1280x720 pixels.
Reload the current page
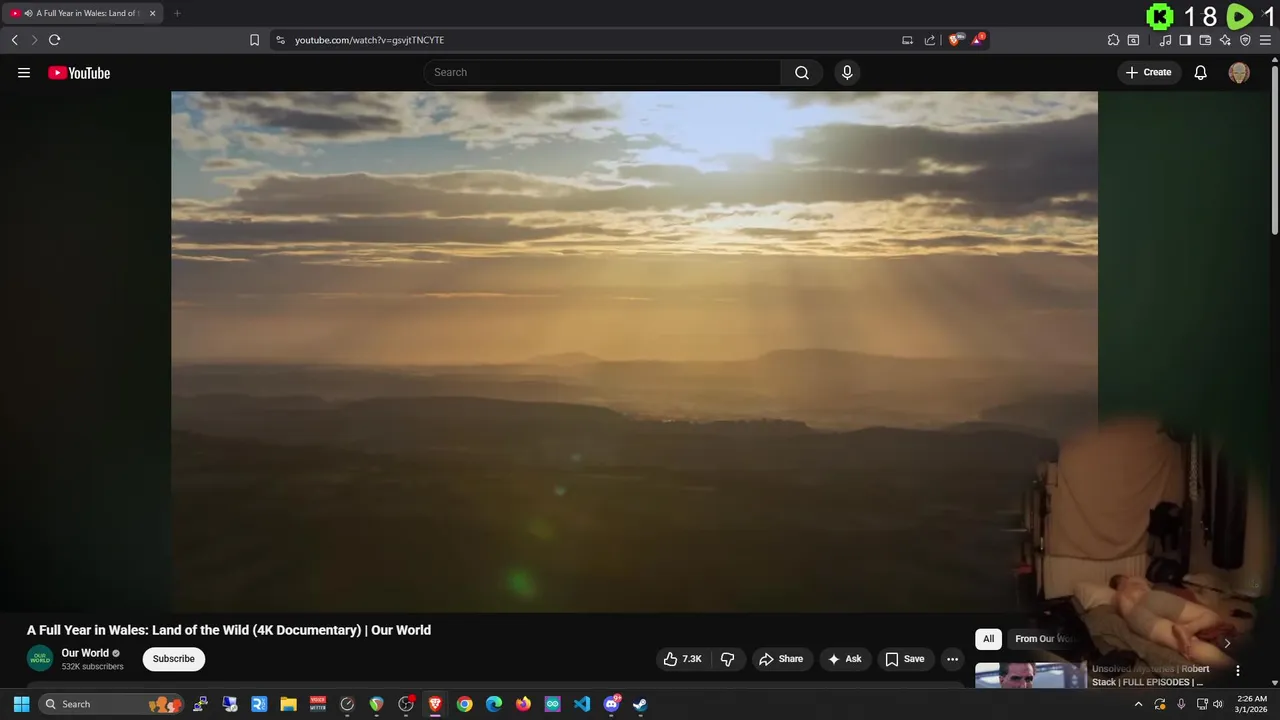pyautogui.click(x=55, y=40)
